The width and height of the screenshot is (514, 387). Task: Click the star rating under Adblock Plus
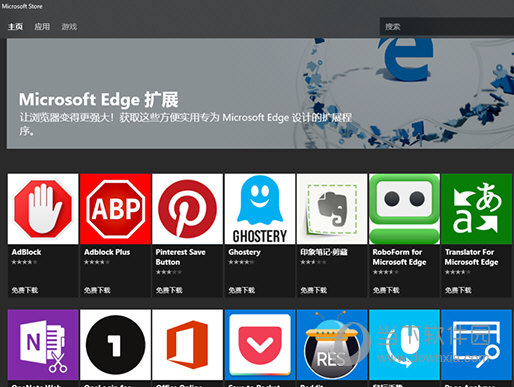[97, 262]
